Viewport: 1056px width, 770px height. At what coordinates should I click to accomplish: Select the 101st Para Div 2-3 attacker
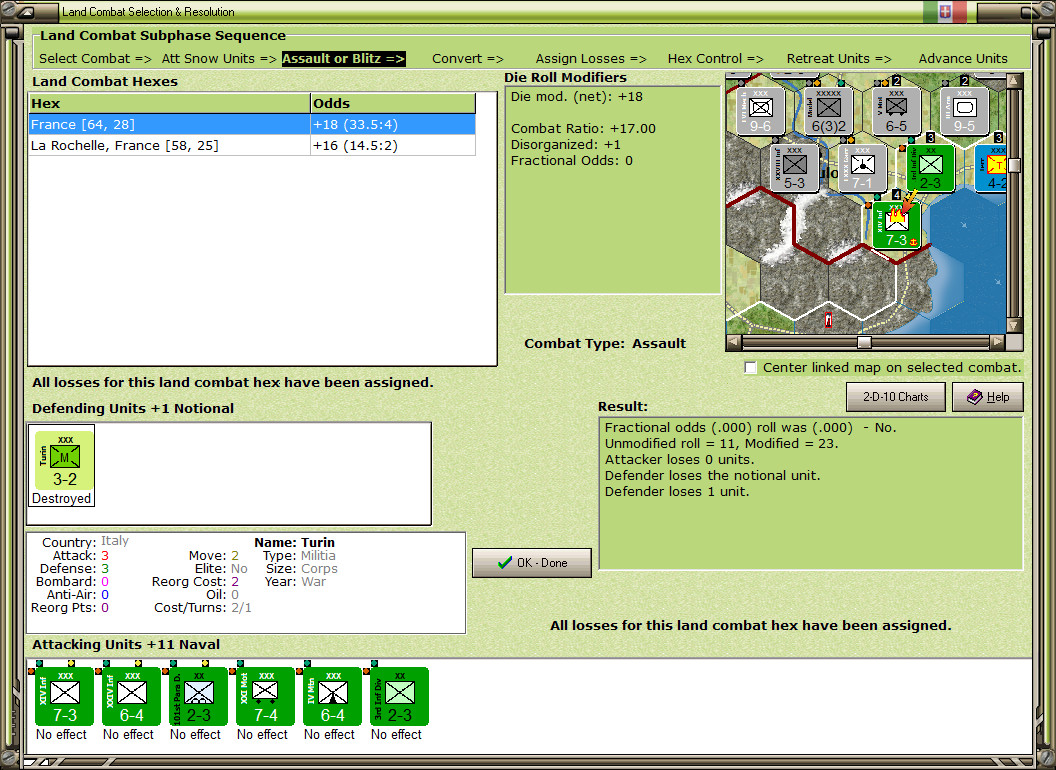pos(198,696)
